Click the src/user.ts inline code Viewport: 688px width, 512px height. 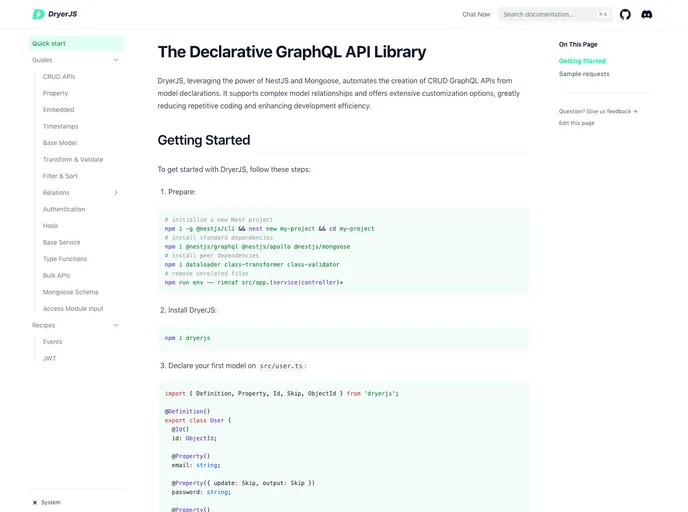(281, 366)
